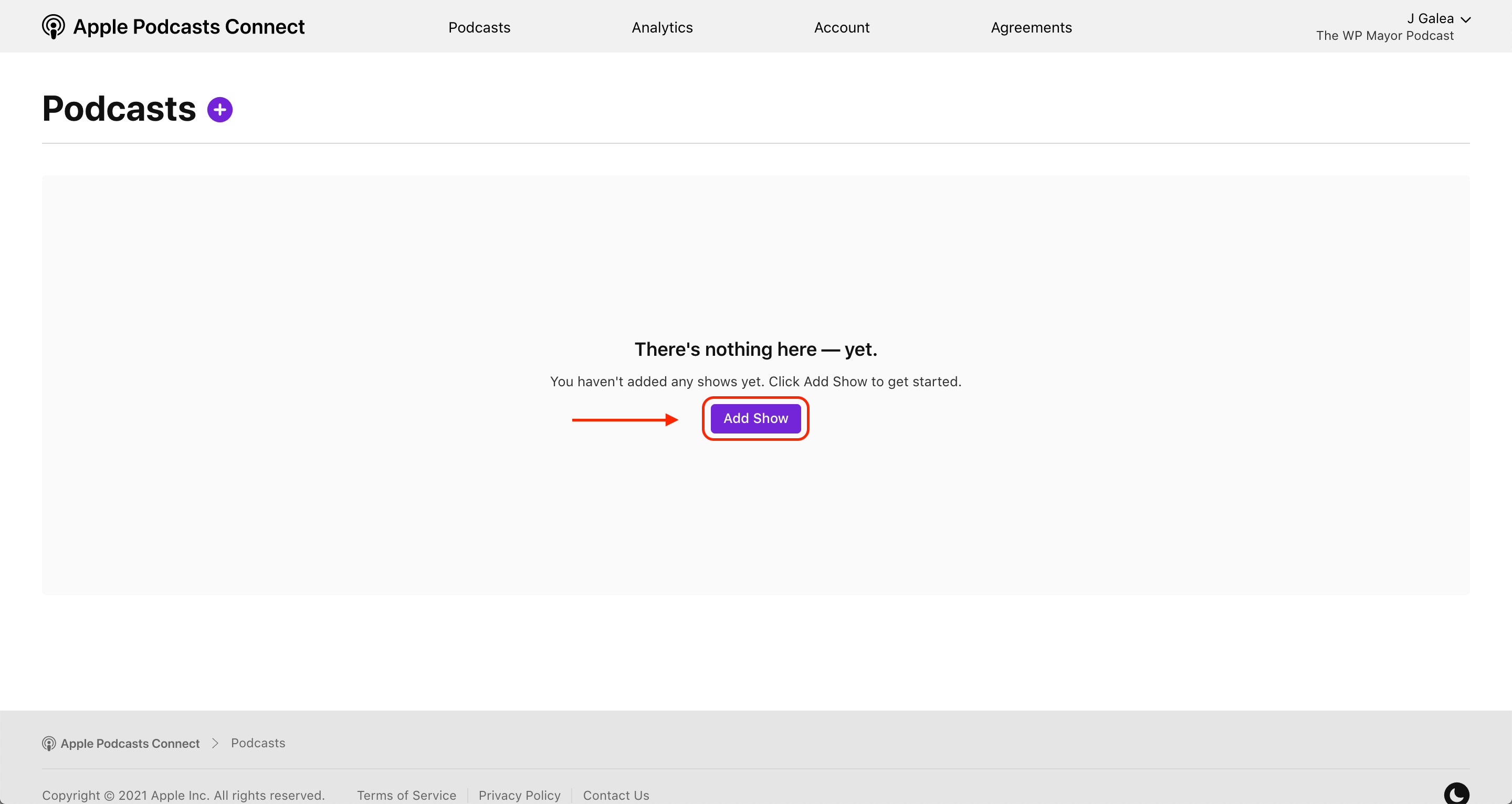Click the podcast icon in footer breadcrumb
The height and width of the screenshot is (804, 1512).
tap(49, 744)
